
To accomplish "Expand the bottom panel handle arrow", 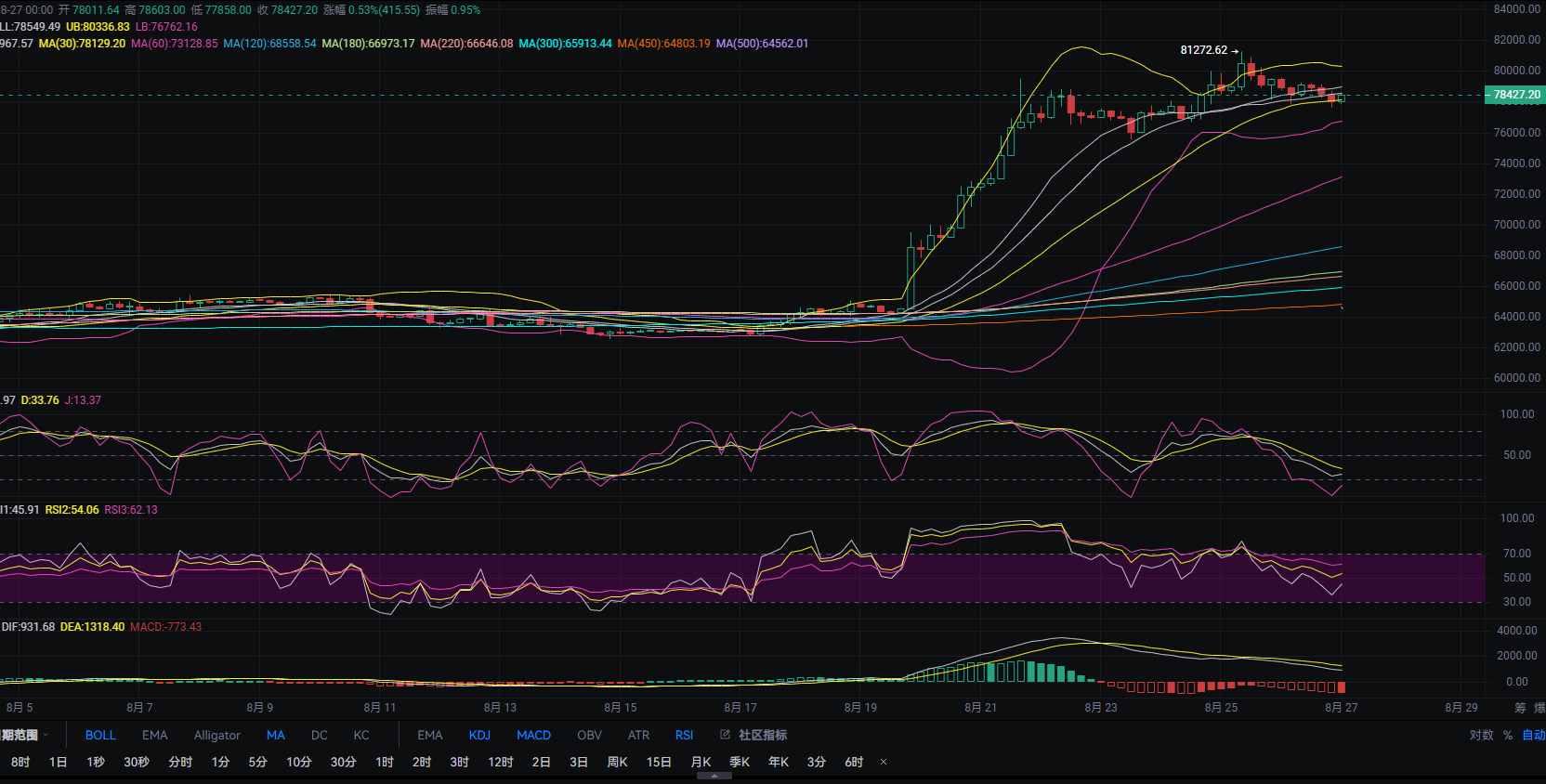I will [714, 776].
